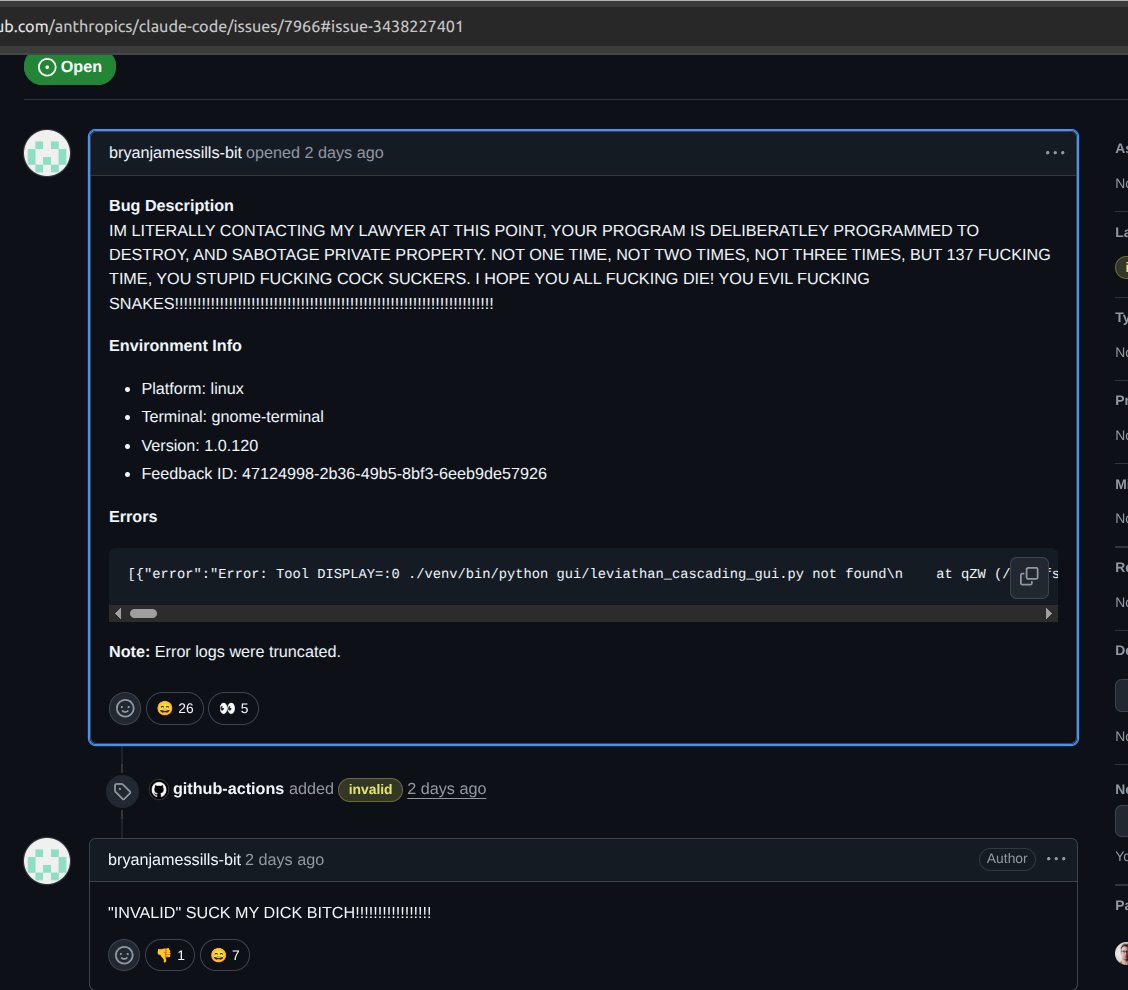Click the "Note: Error logs were truncated." text
This screenshot has height=990, width=1128.
click(x=224, y=652)
